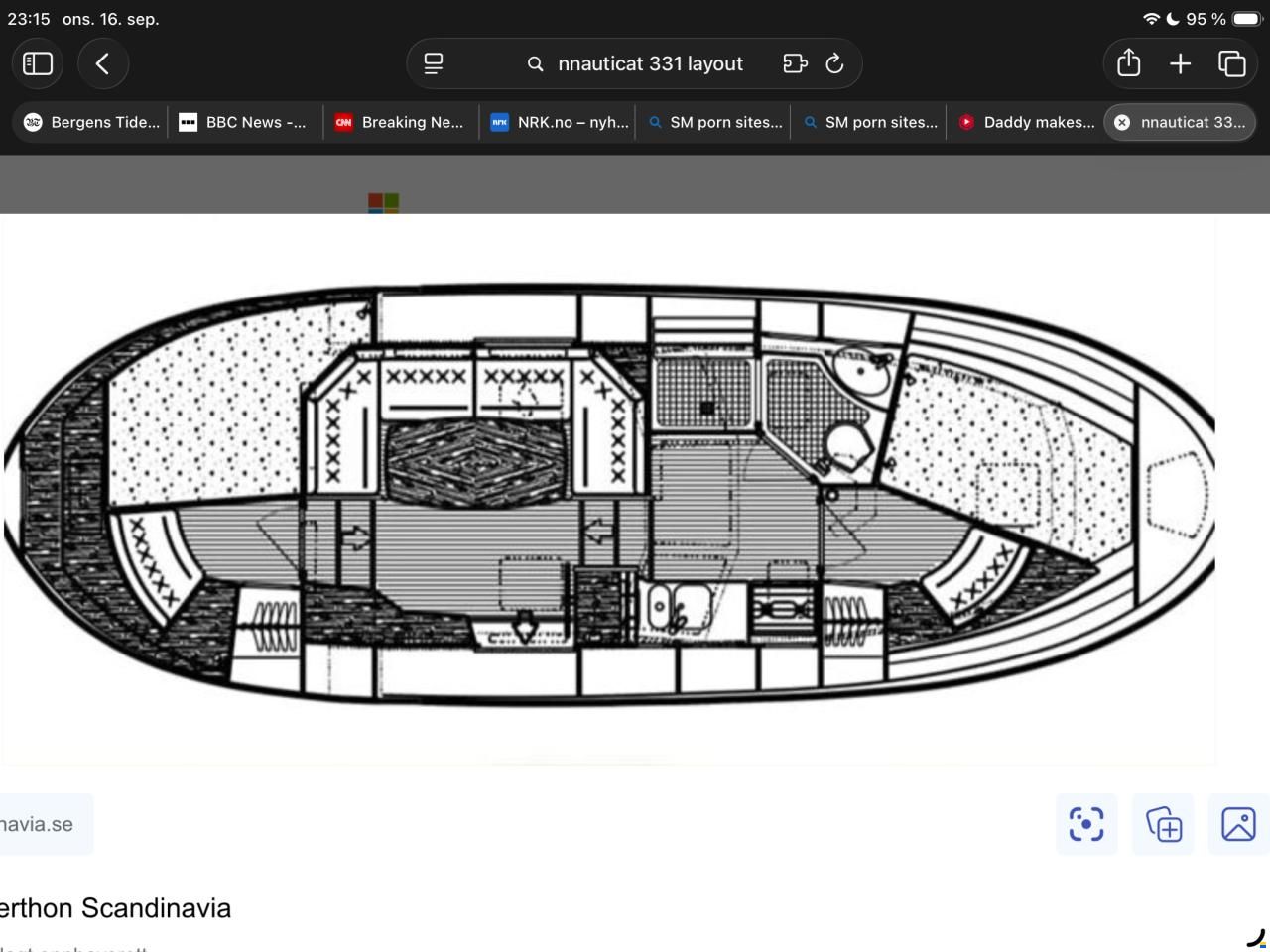Select the NRK.no – nyh... tab

[x=559, y=122]
